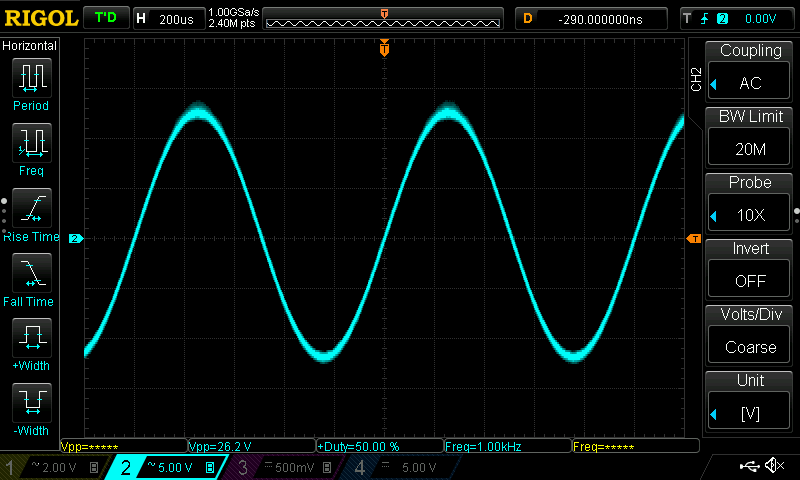Select channel 3 tab showing 500mV
The width and height of the screenshot is (800, 480).
point(285,467)
